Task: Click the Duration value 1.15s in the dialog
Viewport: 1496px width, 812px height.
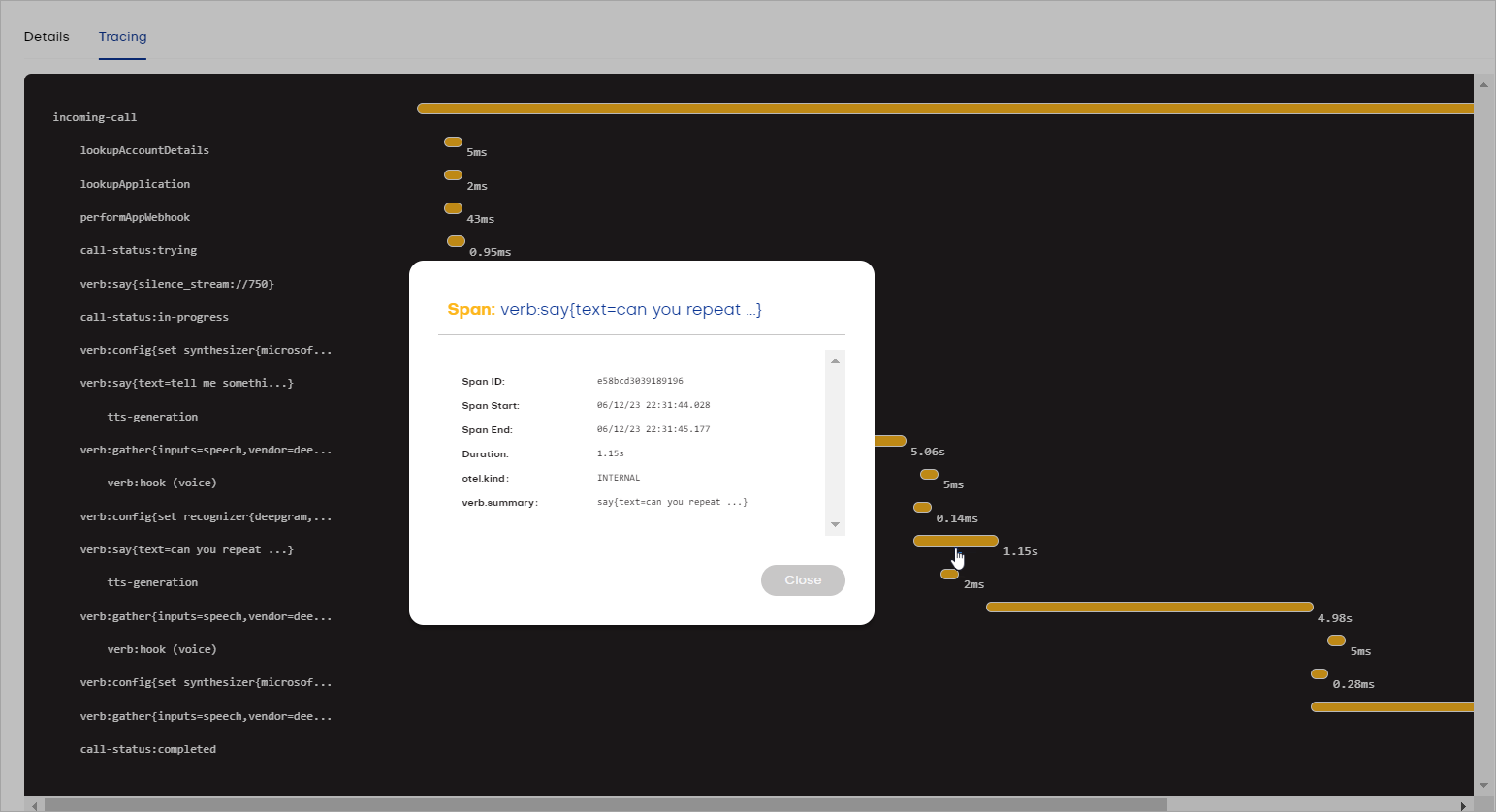Action: (611, 453)
